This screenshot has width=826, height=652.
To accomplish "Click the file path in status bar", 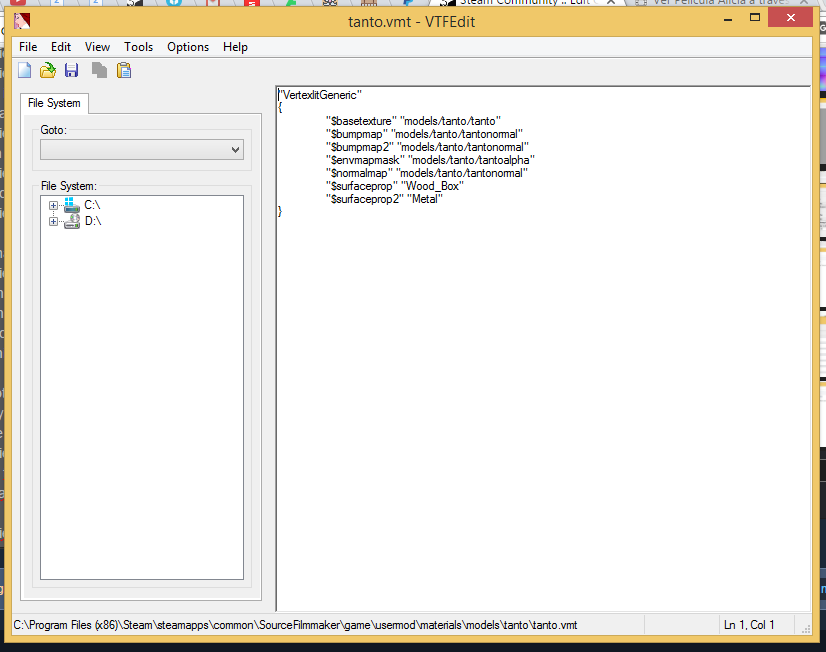I will 295,625.
